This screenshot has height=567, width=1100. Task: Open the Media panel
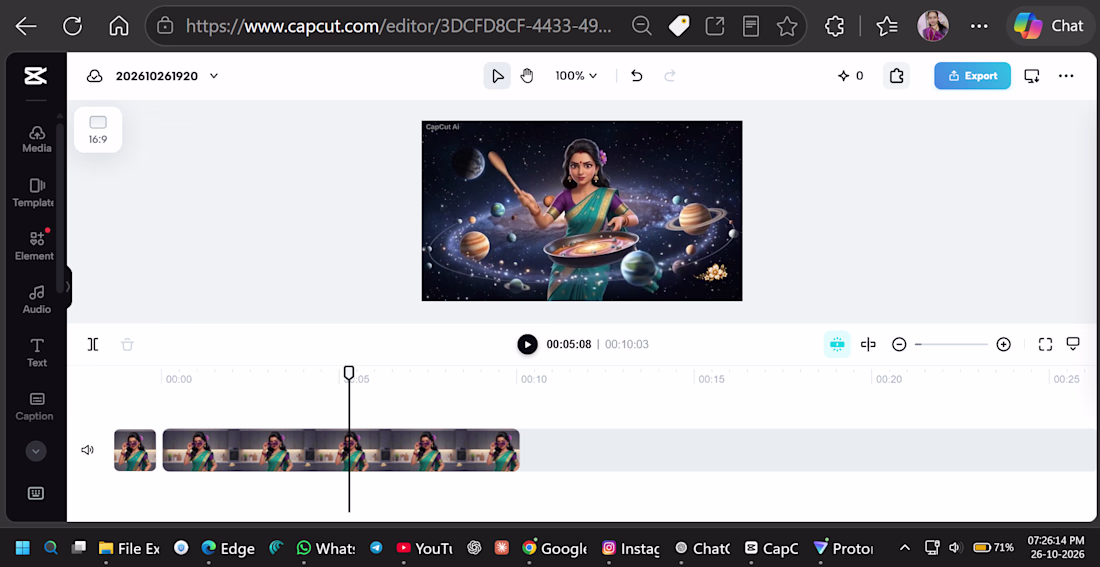click(x=36, y=139)
